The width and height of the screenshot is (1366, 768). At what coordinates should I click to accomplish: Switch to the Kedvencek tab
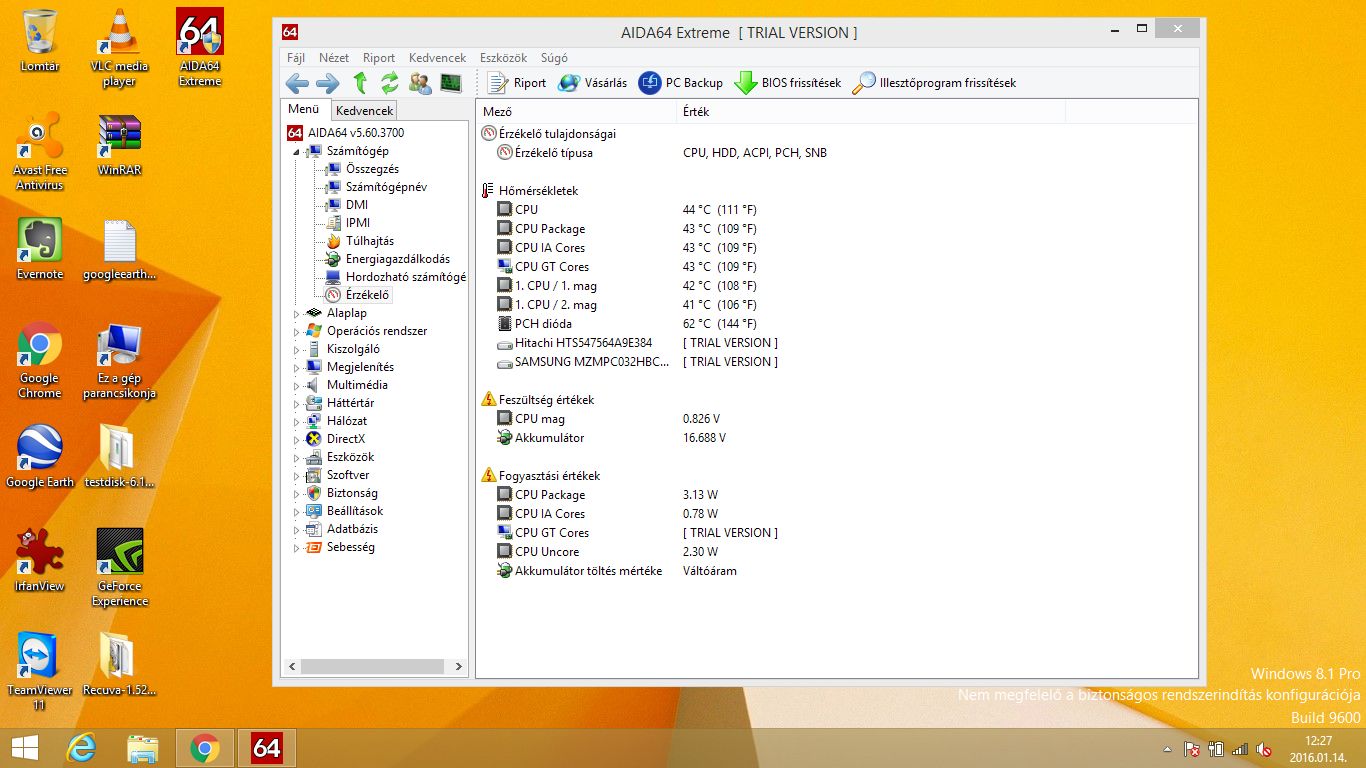[x=365, y=111]
